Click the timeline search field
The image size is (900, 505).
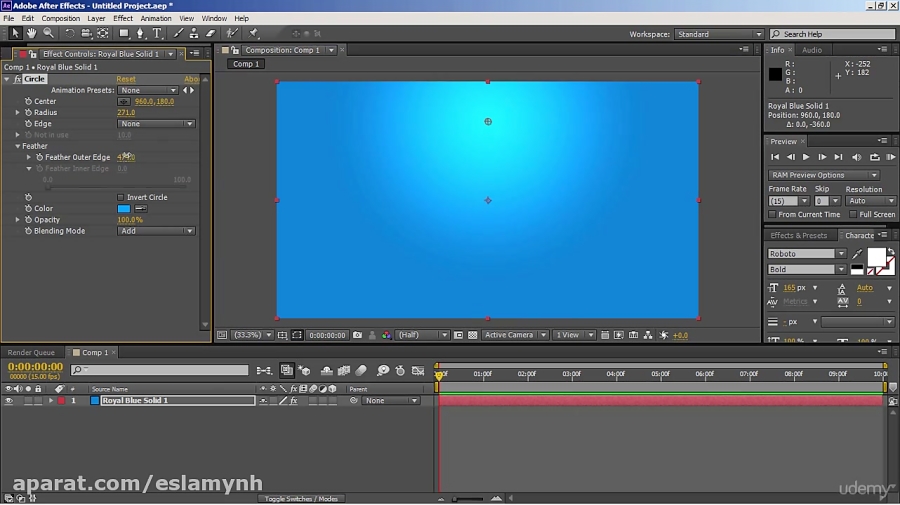(160, 371)
